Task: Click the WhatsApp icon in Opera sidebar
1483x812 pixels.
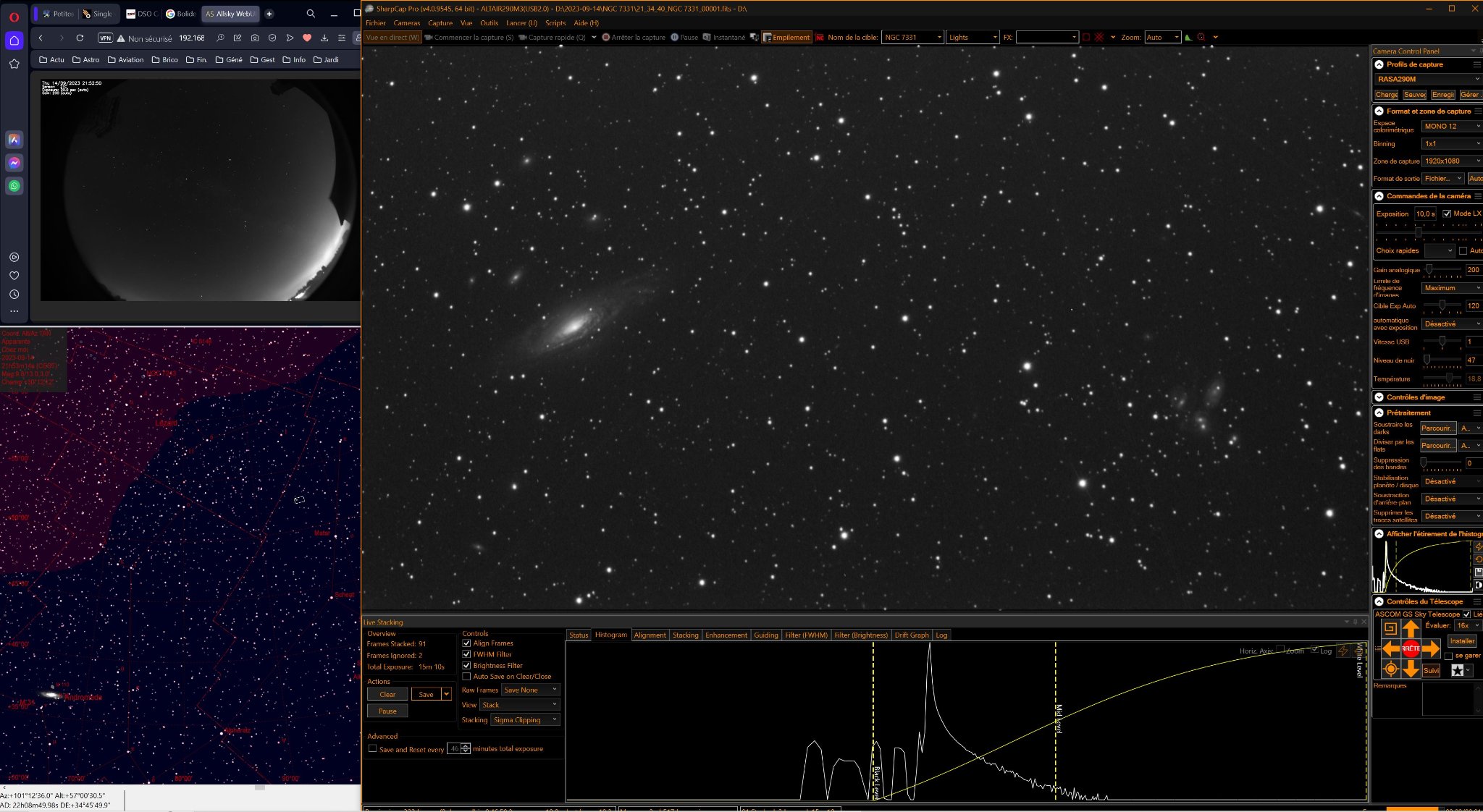Action: [x=14, y=186]
